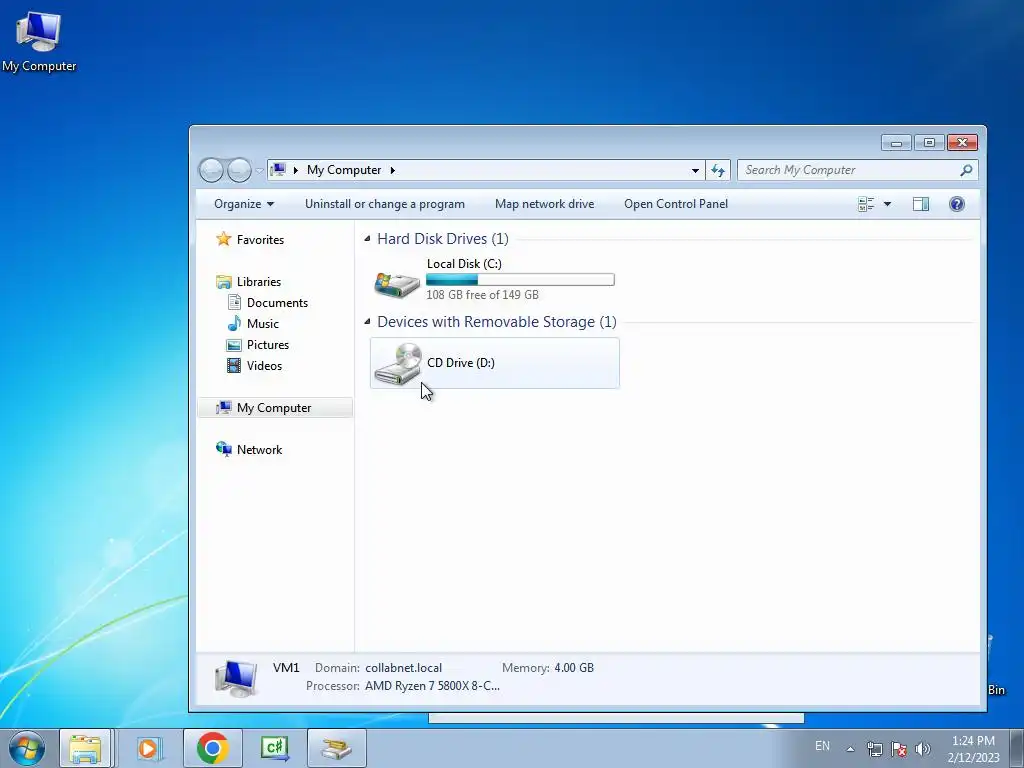Screen dimensions: 1024x768
Task: Expand arrow after My Computer in address bar
Action: [x=392, y=170]
